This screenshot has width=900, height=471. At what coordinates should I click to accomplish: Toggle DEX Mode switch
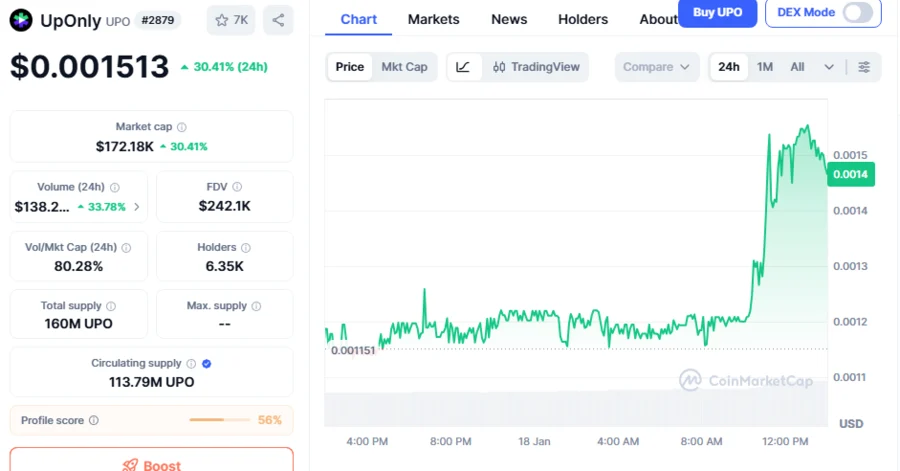click(858, 13)
